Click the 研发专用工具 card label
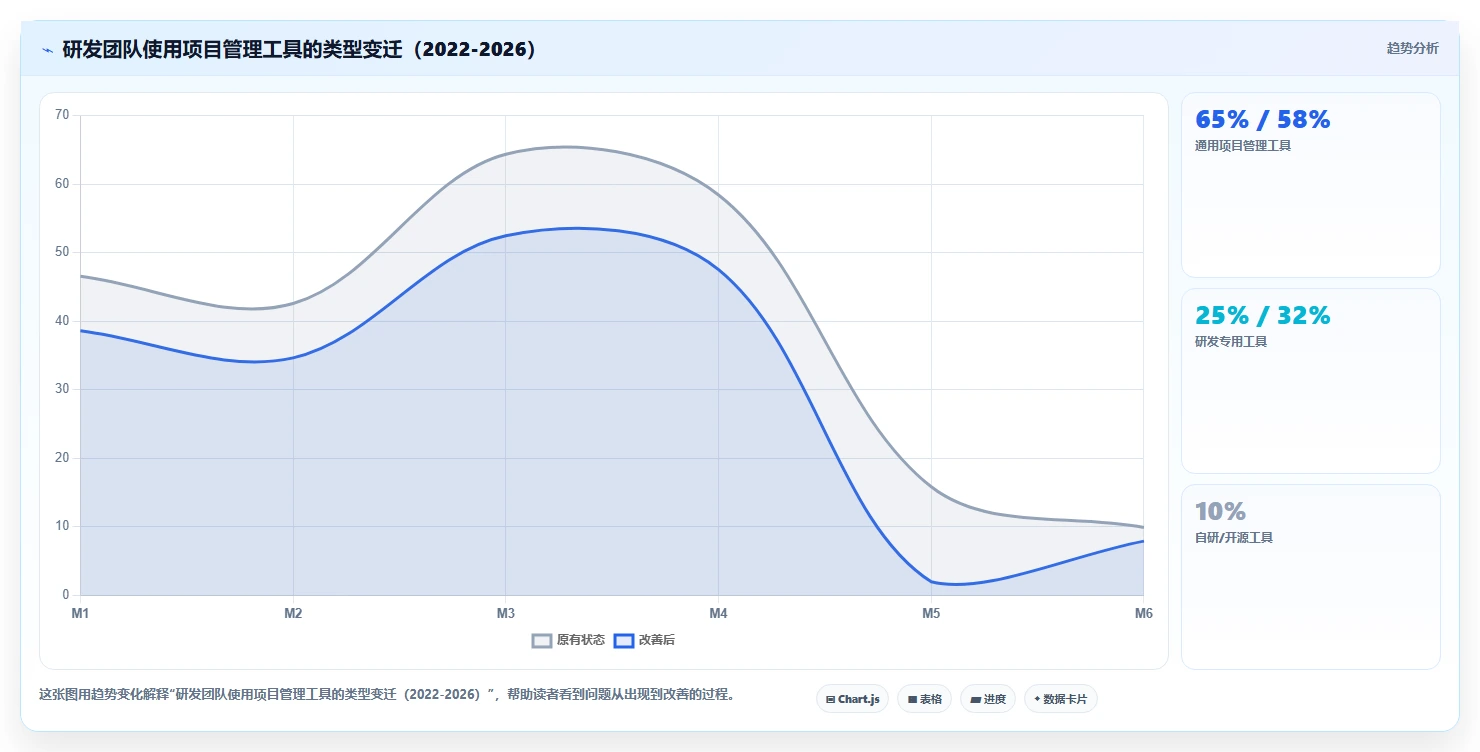 [x=1231, y=342]
